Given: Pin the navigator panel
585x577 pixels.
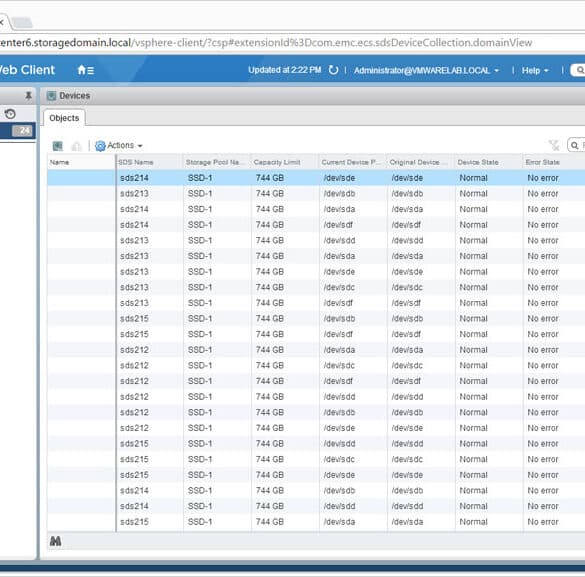Looking at the screenshot, I should [x=28, y=96].
